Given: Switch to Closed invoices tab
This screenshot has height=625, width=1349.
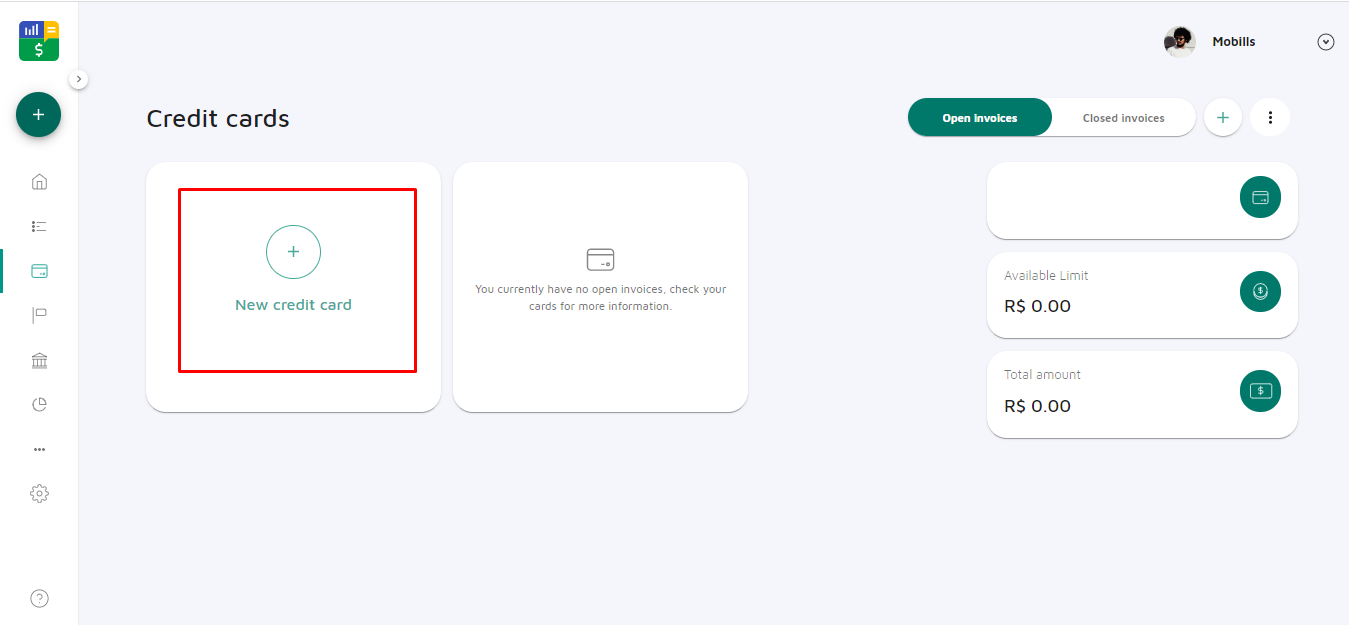Looking at the screenshot, I should pos(1123,118).
